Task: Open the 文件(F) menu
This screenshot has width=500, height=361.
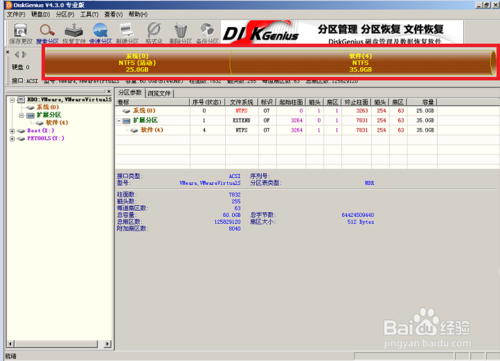Action: 16,14
